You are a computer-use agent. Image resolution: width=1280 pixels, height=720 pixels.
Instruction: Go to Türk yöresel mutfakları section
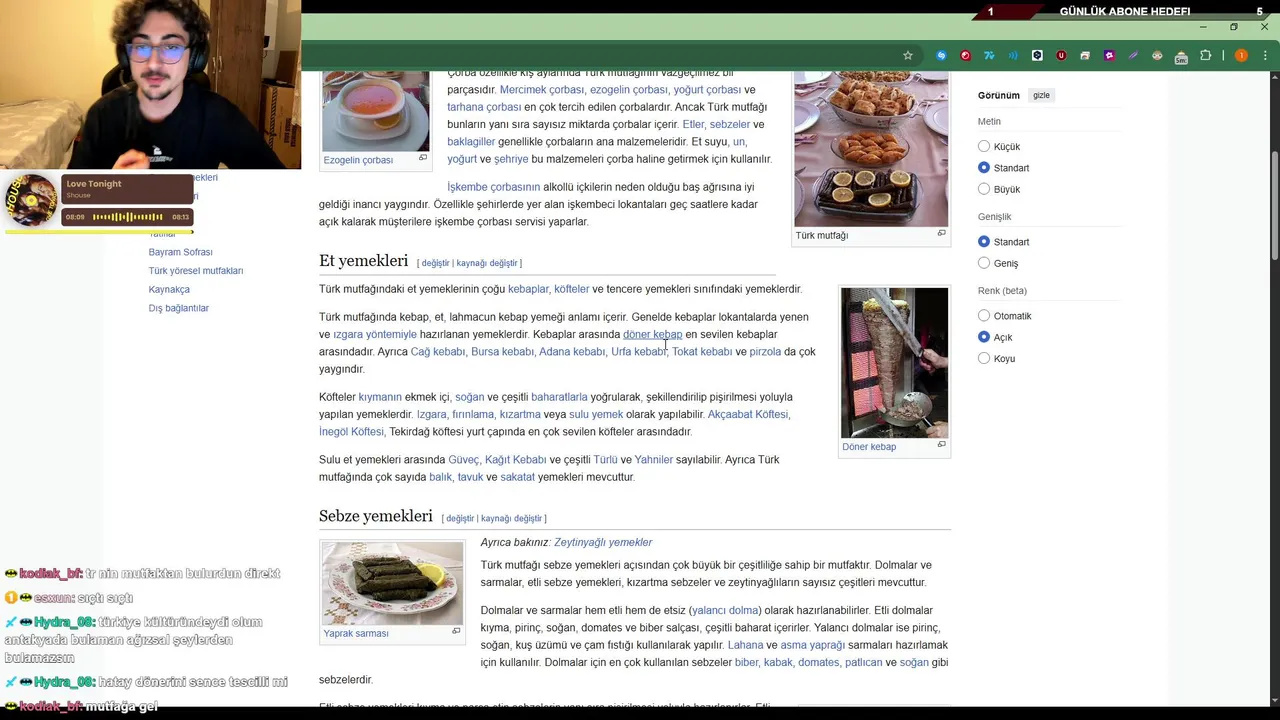[x=196, y=271]
